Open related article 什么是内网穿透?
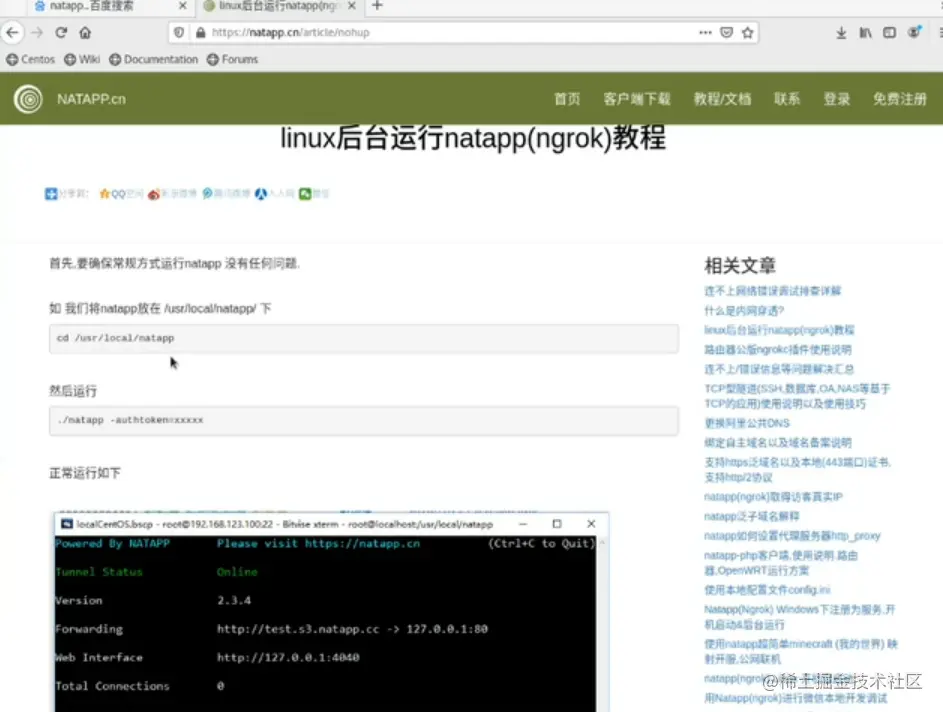Viewport: 943px width, 712px height. point(744,310)
